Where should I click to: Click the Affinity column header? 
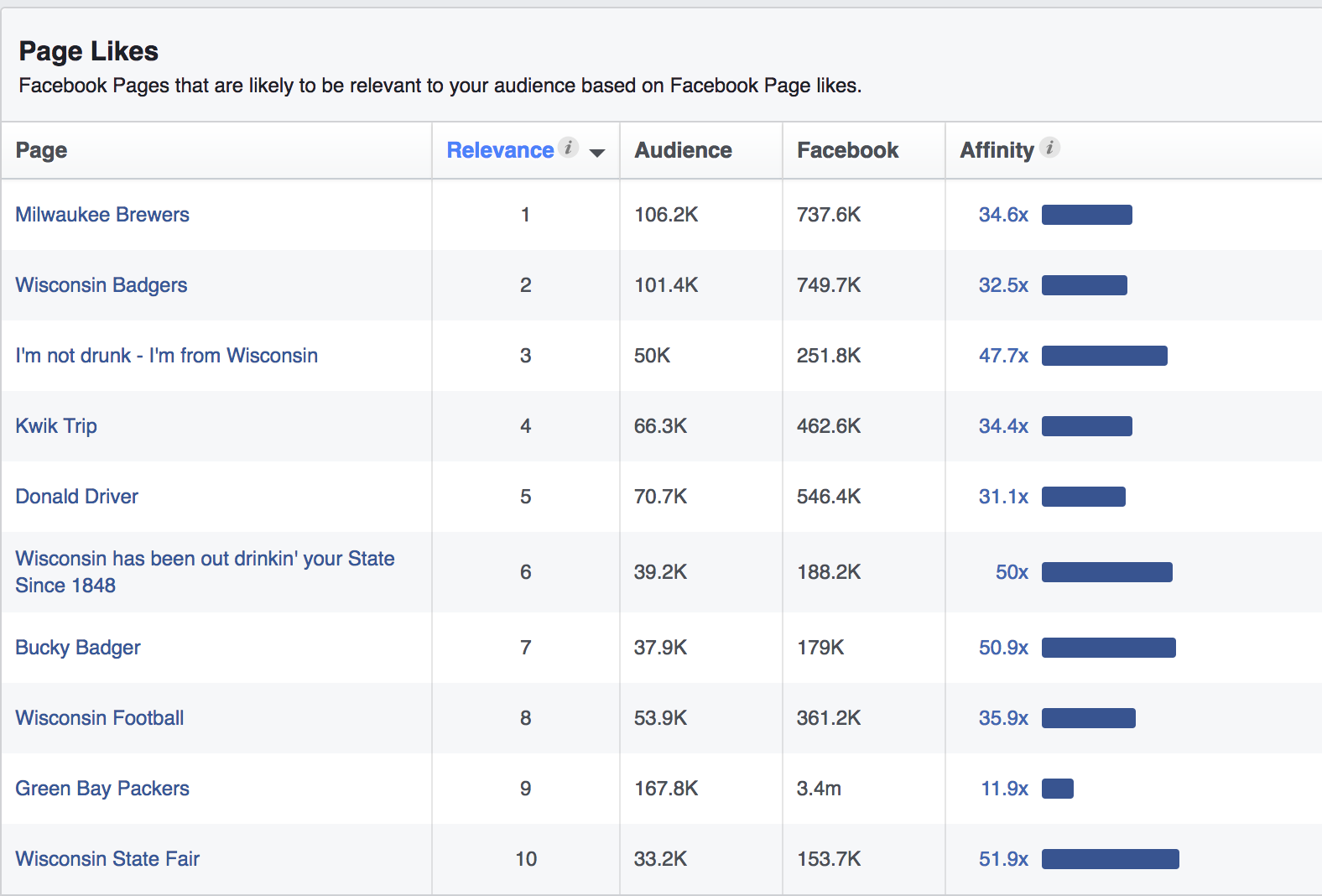tap(997, 150)
